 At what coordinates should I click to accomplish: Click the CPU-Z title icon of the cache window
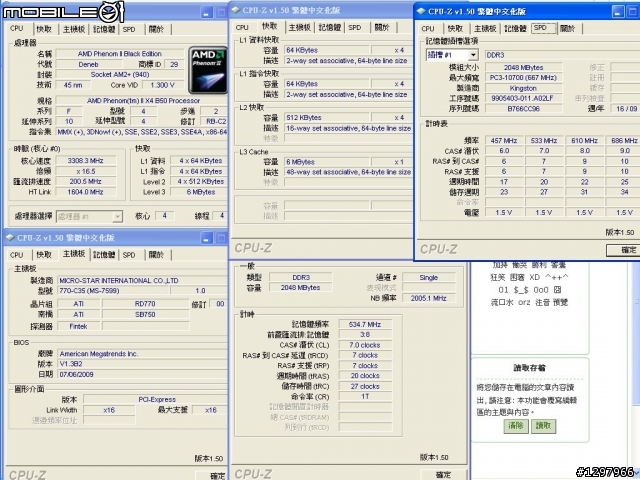[x=236, y=10]
